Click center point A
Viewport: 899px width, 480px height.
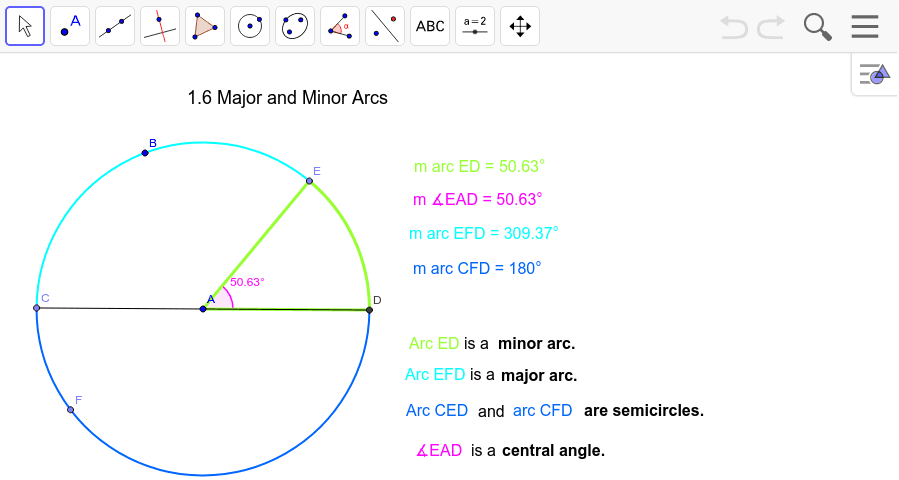[x=203, y=309]
